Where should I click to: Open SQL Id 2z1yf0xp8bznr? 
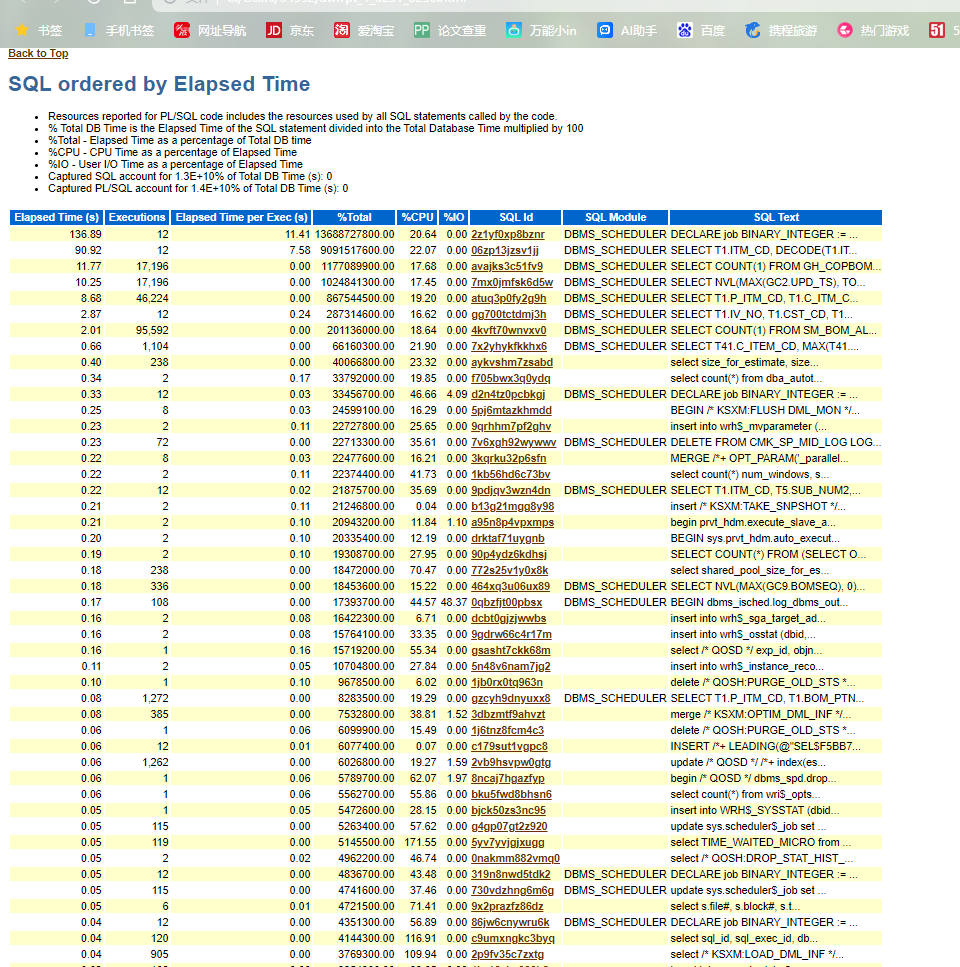coord(507,234)
